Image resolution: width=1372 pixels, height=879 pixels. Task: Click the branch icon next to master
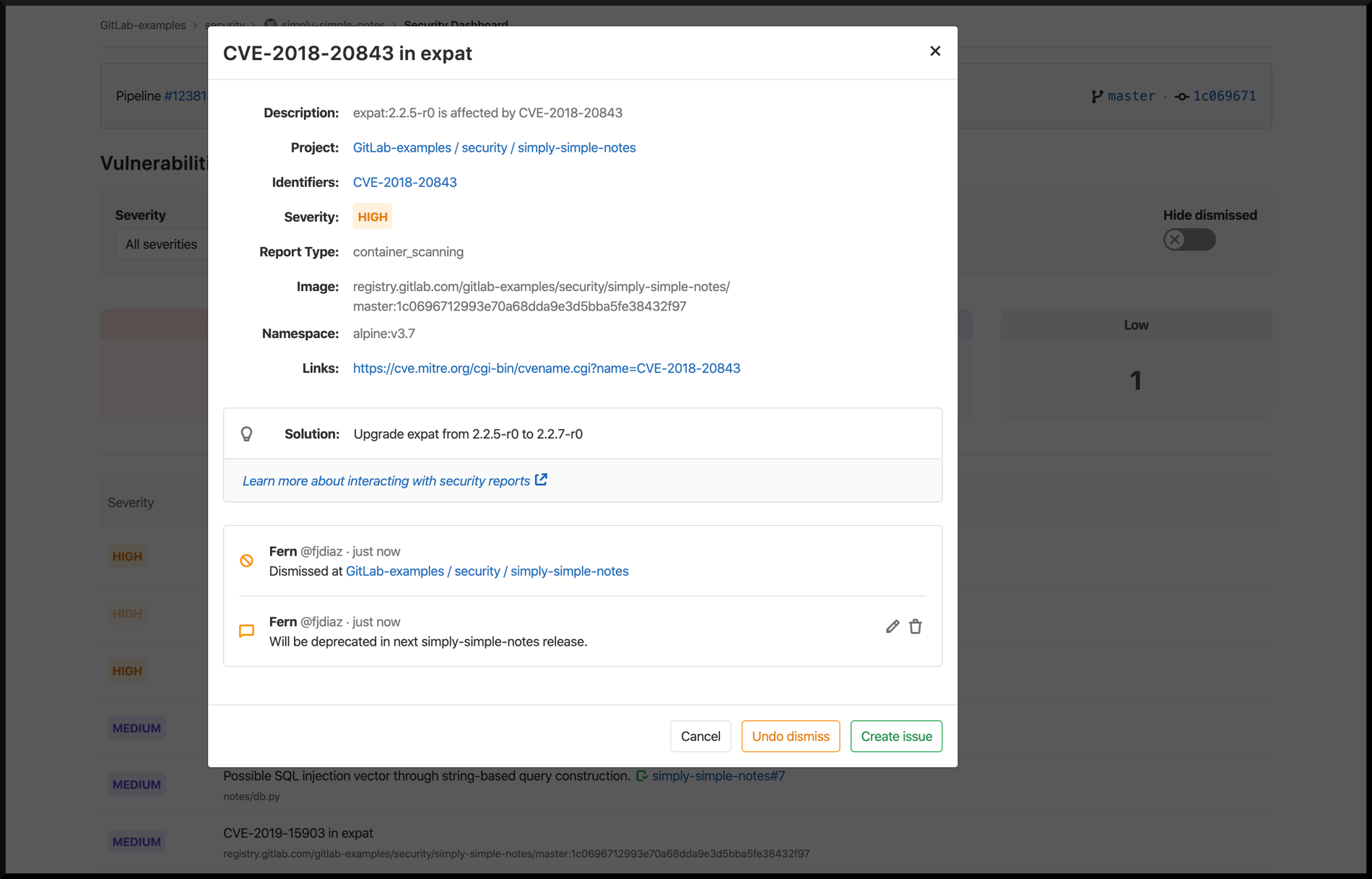tap(1096, 95)
